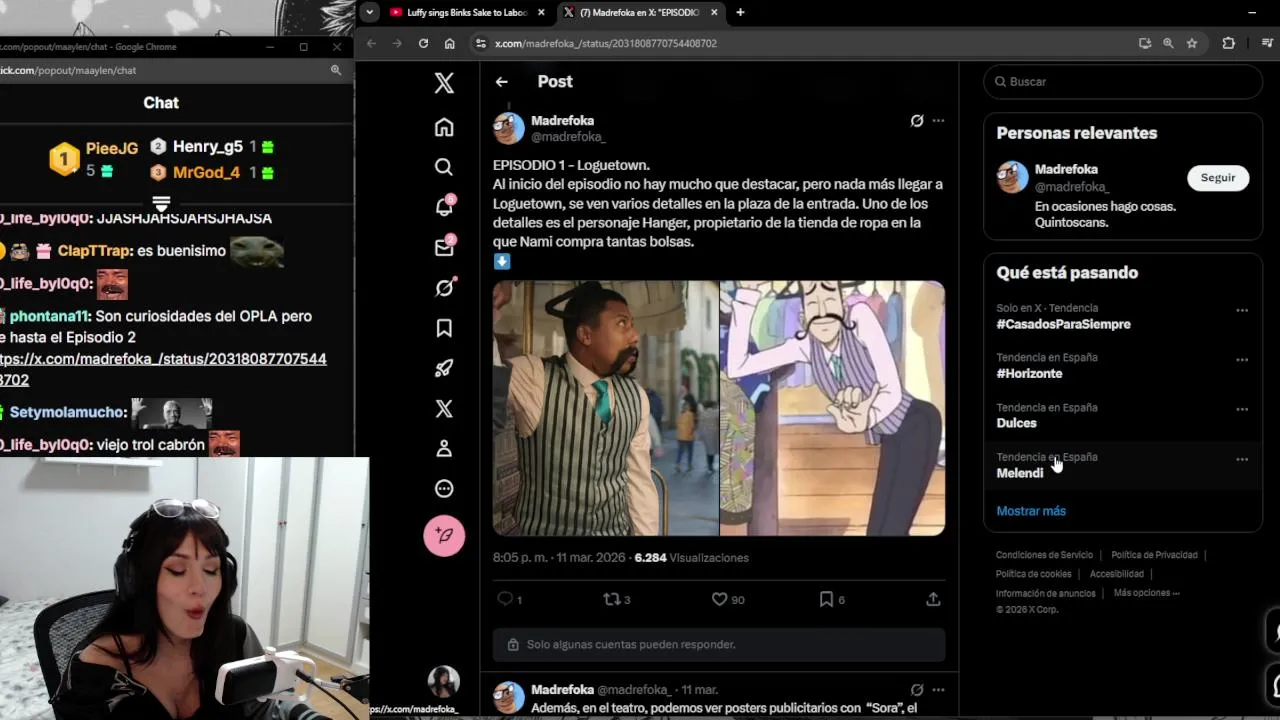Share the post with upload icon

pyautogui.click(x=933, y=599)
